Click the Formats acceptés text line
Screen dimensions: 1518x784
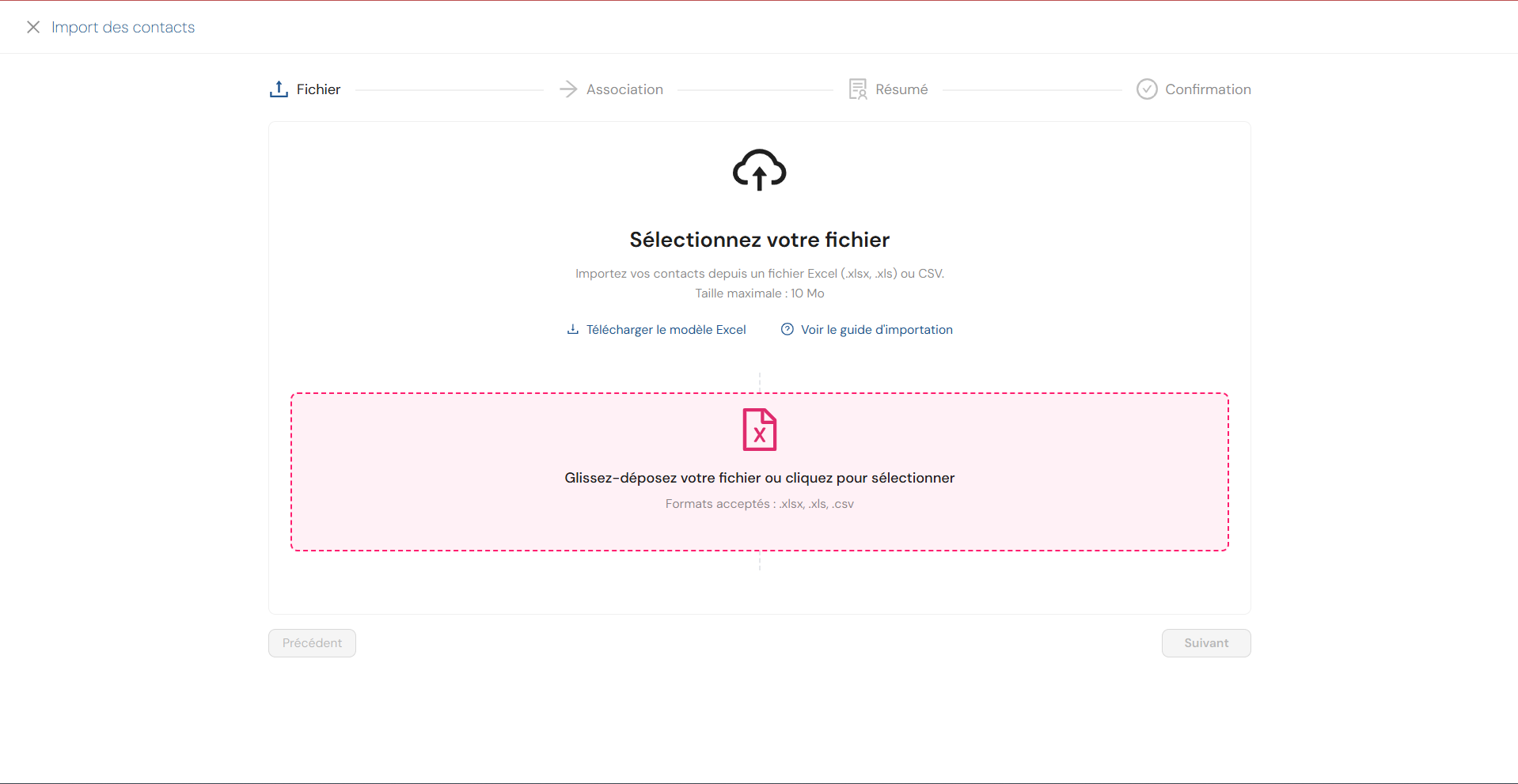pyautogui.click(x=760, y=504)
